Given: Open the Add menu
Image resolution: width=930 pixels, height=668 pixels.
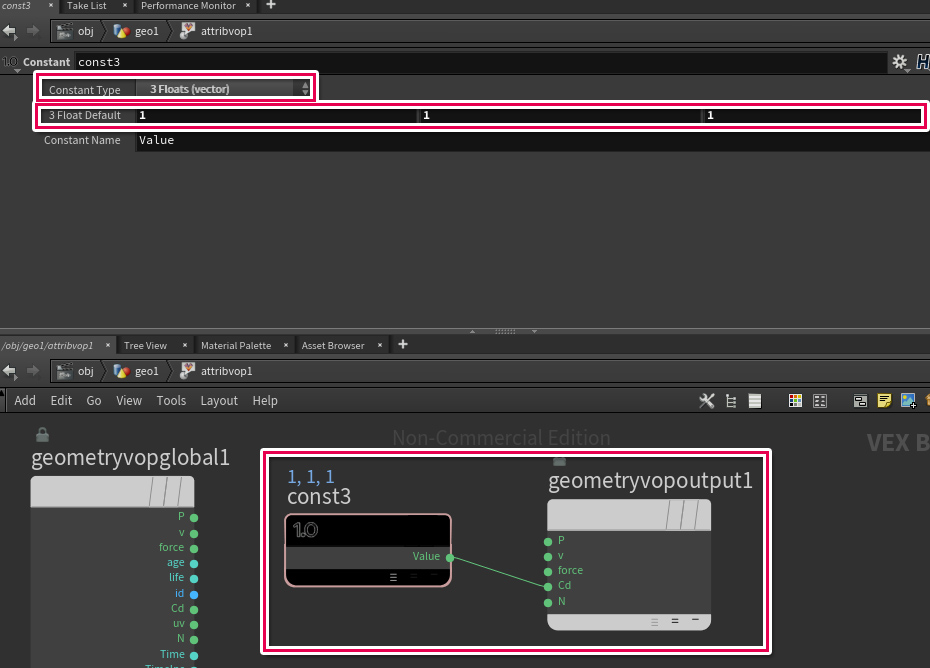Looking at the screenshot, I should [x=25, y=400].
